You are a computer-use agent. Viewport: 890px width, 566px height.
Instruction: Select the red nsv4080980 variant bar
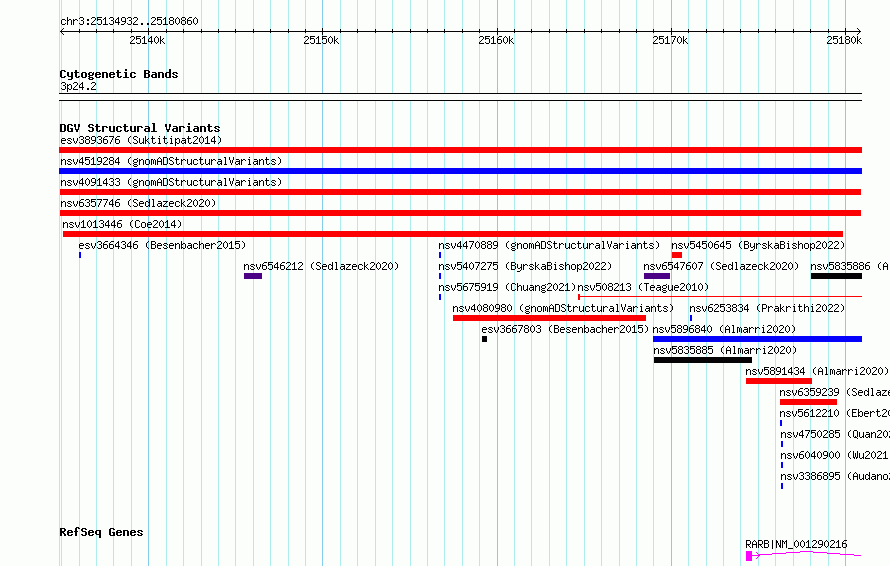click(549, 318)
